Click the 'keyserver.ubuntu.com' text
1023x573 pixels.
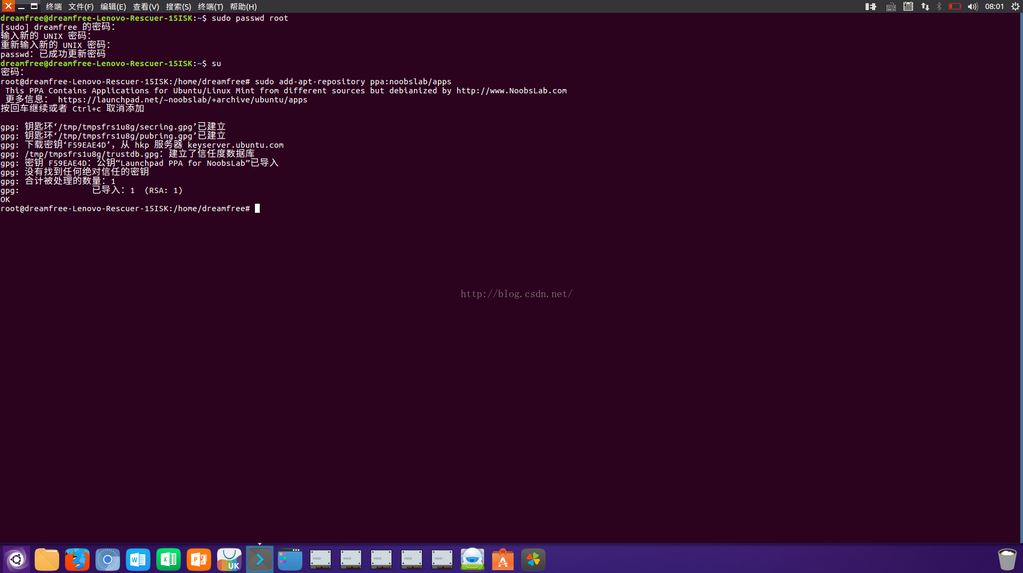pos(236,145)
